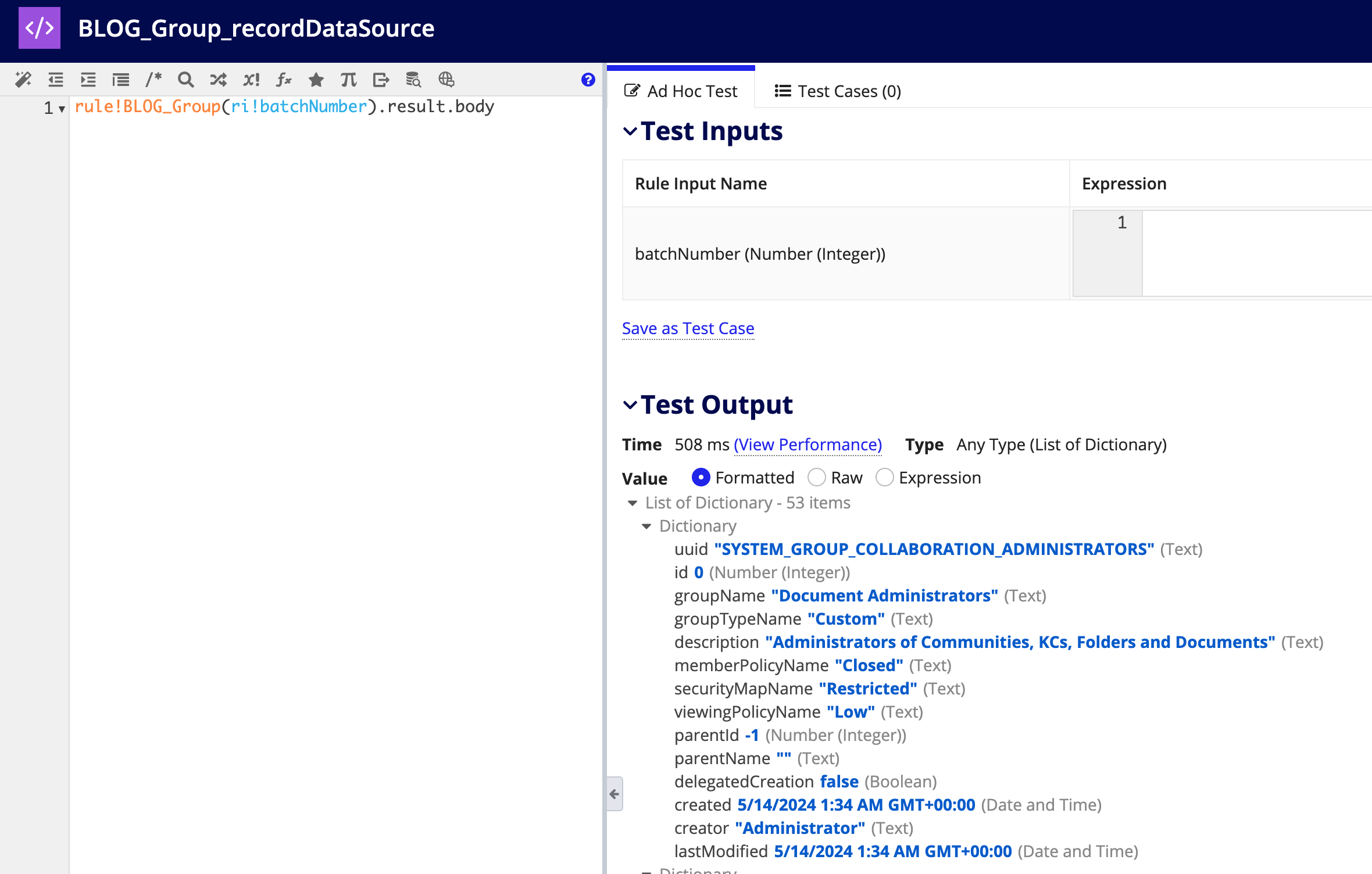The image size is (1372, 874).
Task: Click the blue help question icon
Action: [588, 80]
